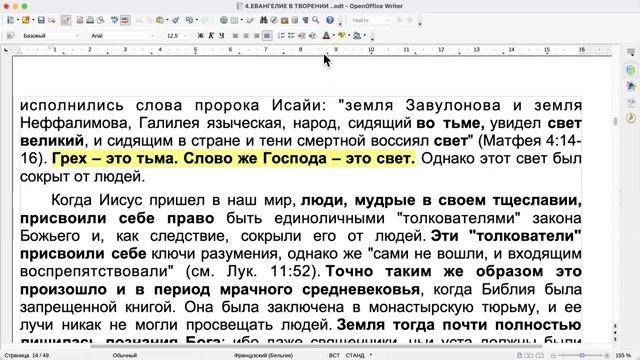Screen dimensions: 640x360
Task: Open font size dropdown showing 12.5
Action: [x=186, y=36]
